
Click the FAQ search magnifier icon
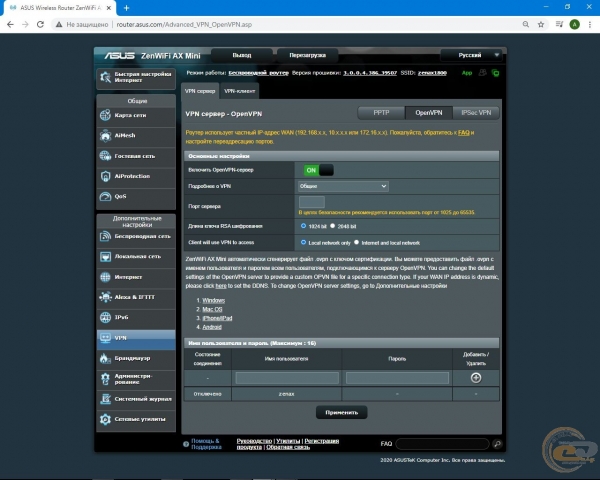(497, 444)
